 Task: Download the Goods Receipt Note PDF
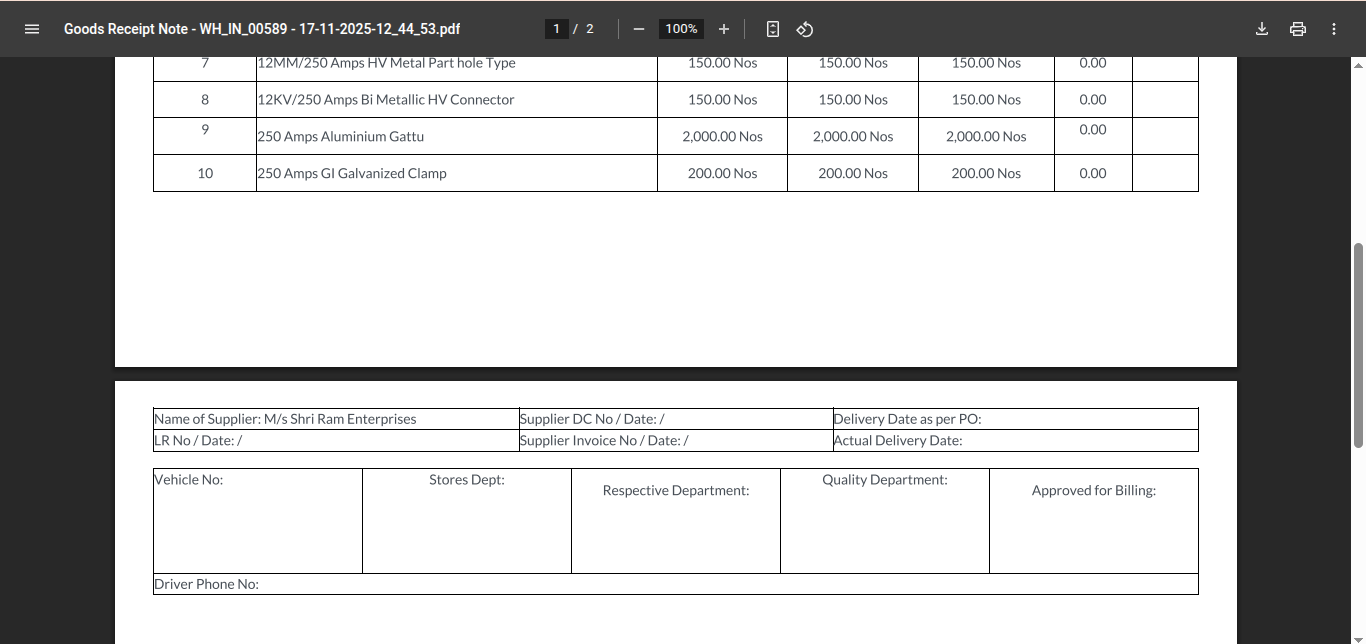[x=1262, y=29]
